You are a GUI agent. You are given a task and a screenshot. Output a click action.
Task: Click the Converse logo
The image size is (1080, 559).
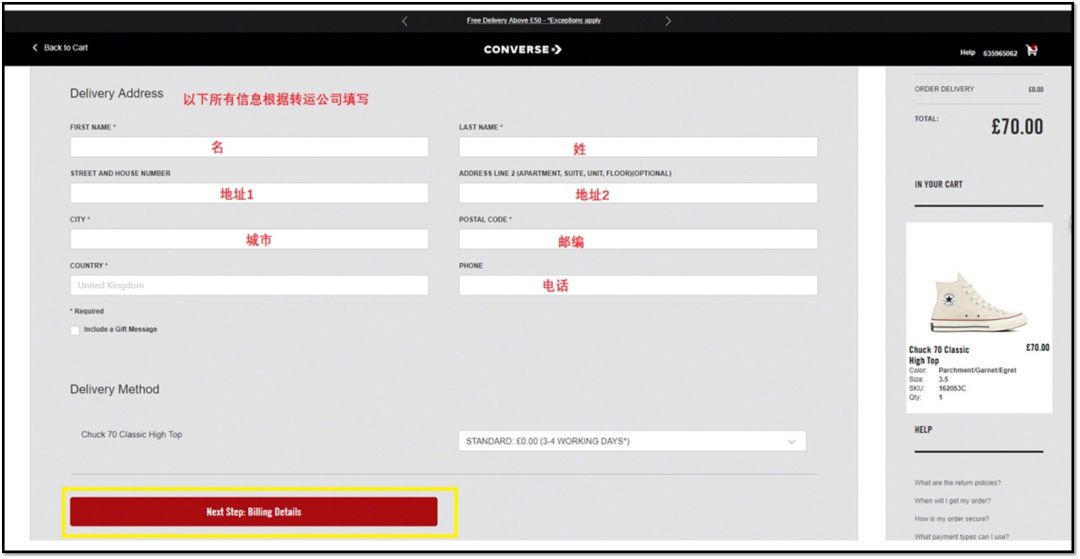[x=523, y=50]
